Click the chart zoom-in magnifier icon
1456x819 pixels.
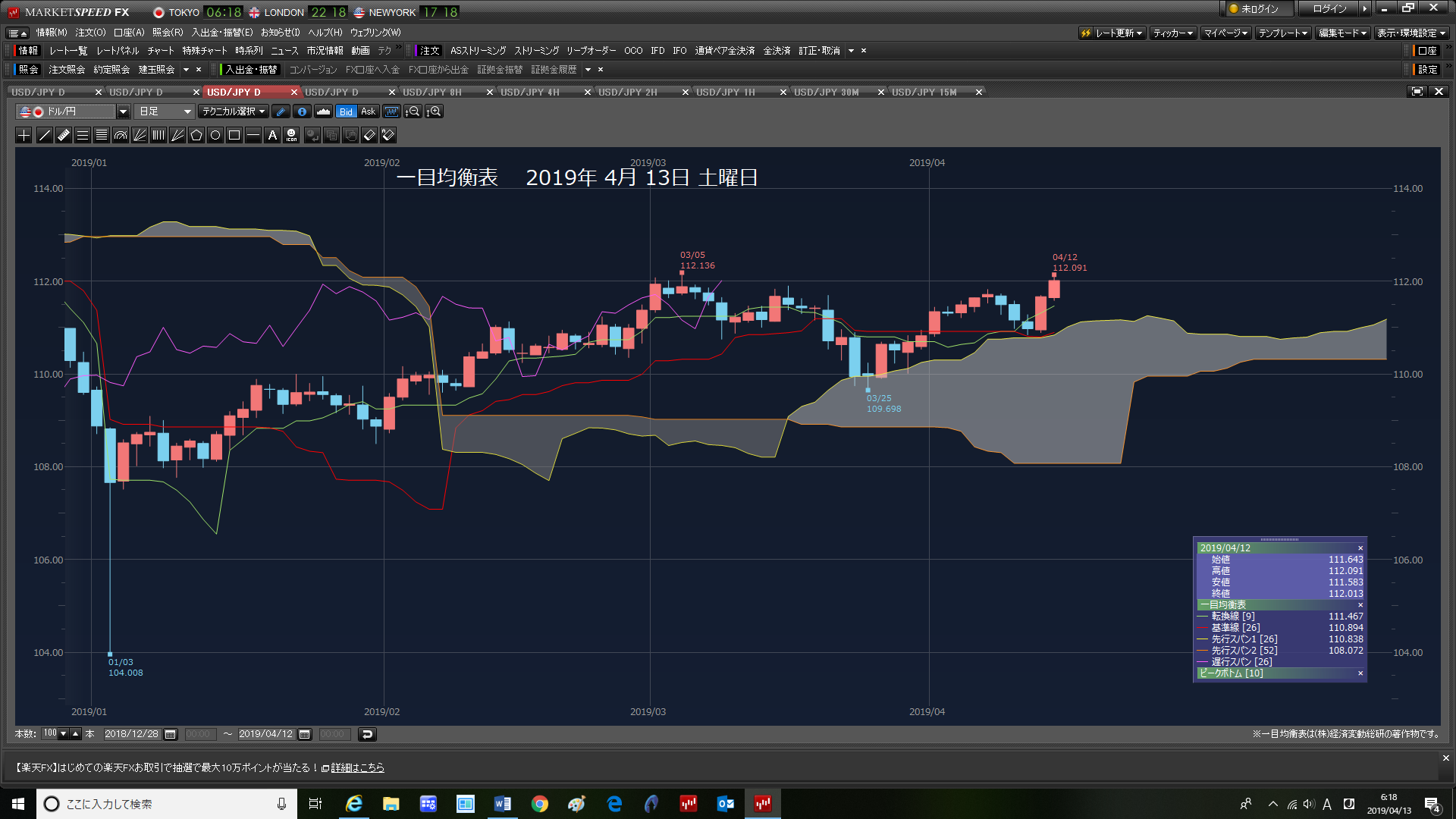(x=434, y=111)
